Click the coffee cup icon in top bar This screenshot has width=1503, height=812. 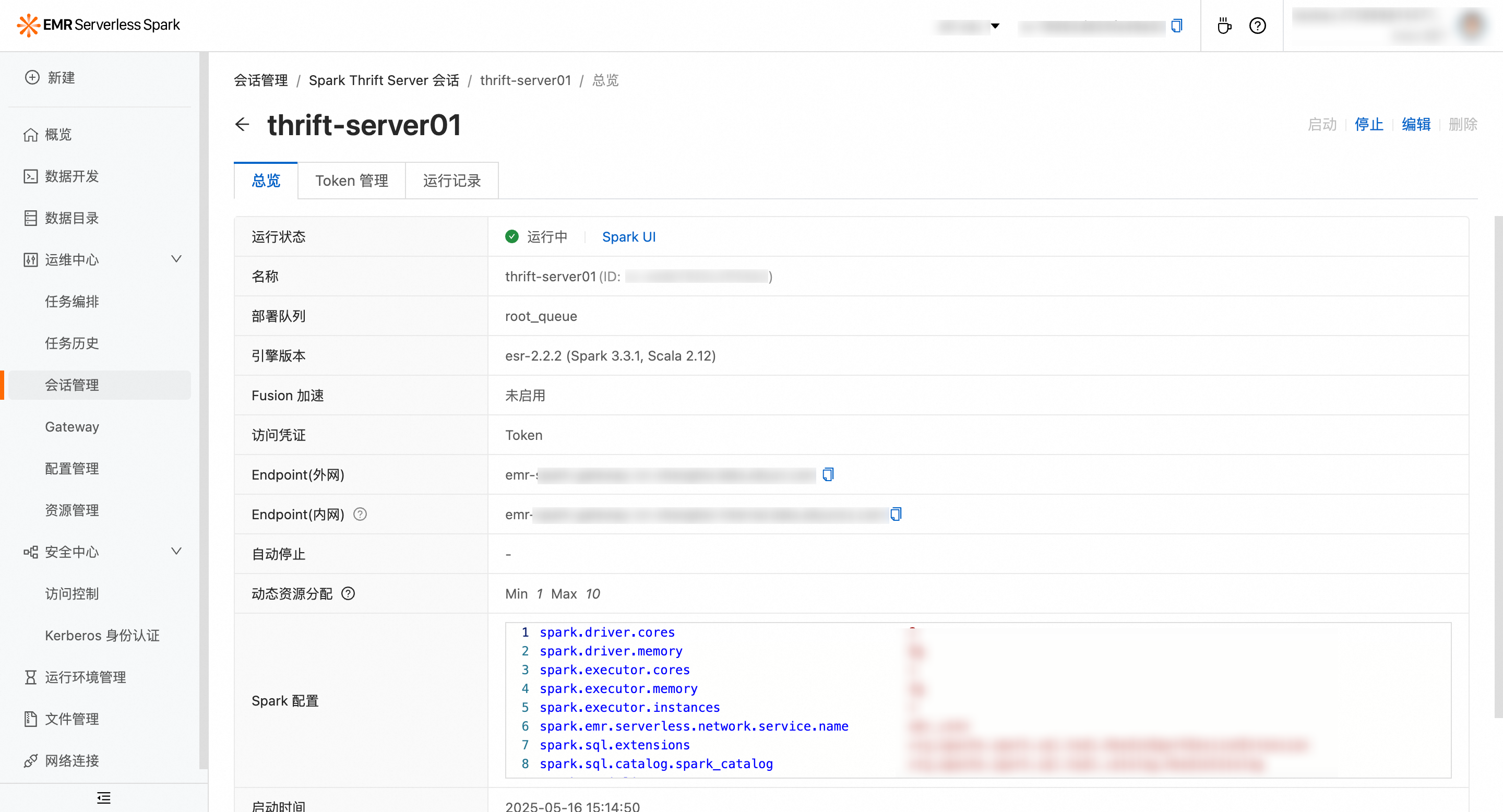pos(1224,25)
